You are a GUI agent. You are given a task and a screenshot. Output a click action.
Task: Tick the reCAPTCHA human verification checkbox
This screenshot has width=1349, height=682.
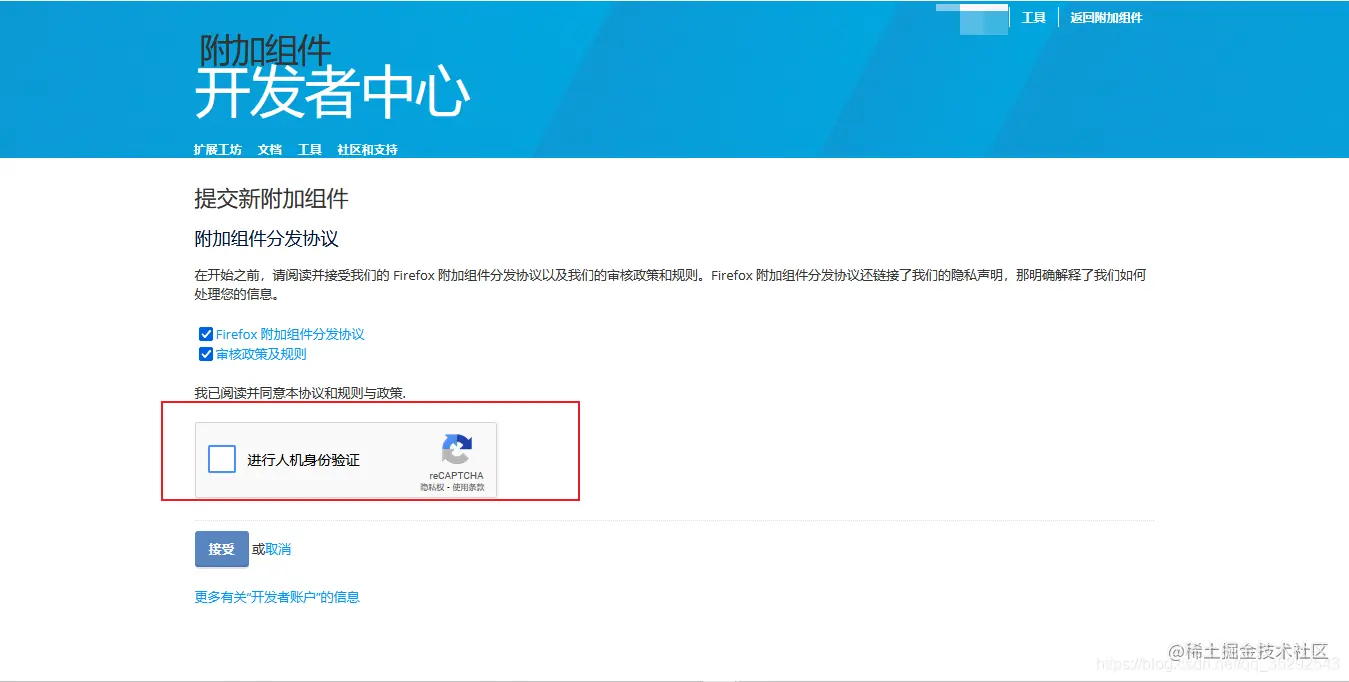click(x=222, y=459)
